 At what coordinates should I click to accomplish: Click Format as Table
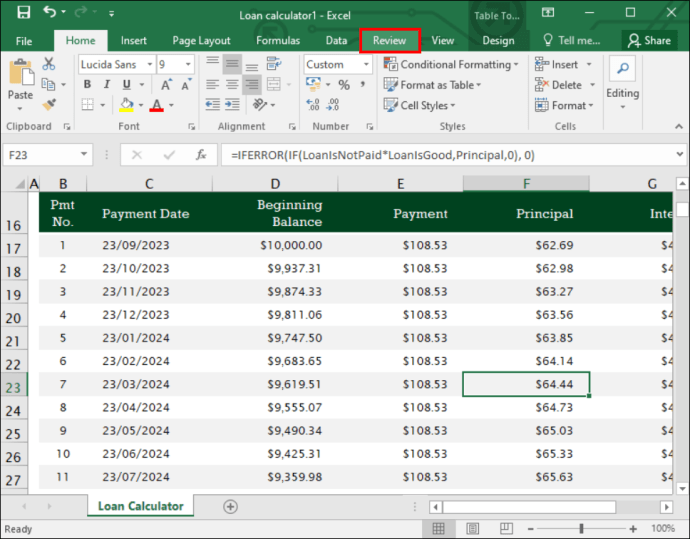click(x=433, y=85)
